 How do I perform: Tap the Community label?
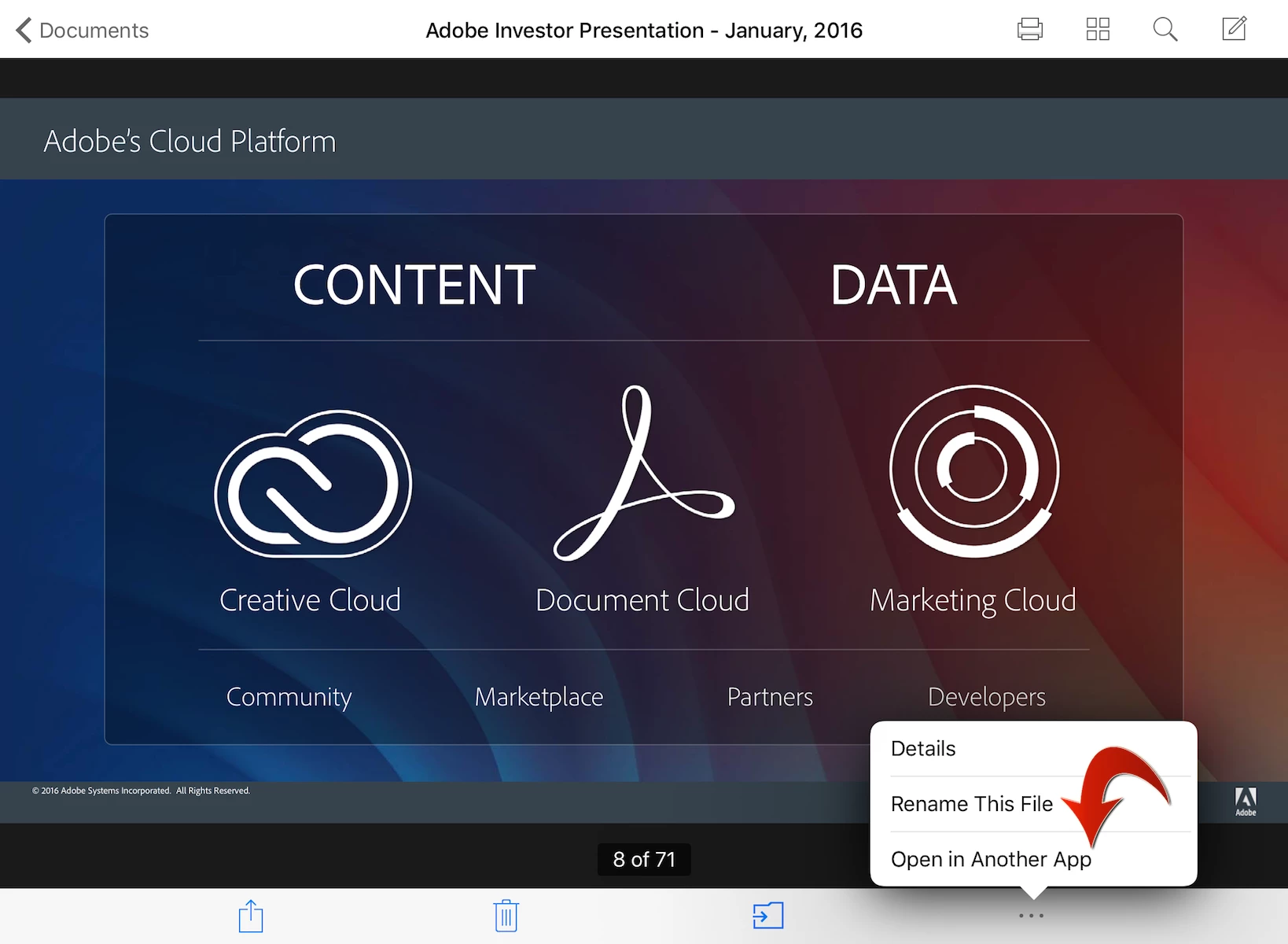click(x=289, y=697)
